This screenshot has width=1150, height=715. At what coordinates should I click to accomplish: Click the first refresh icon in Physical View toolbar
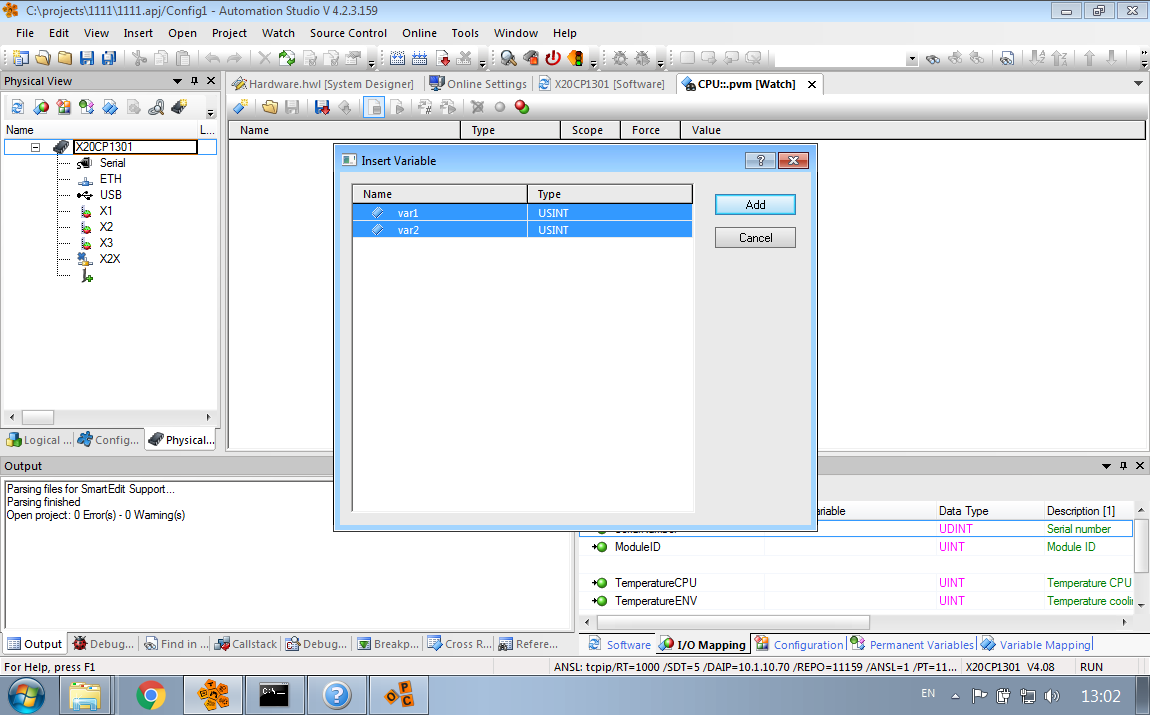(x=18, y=107)
